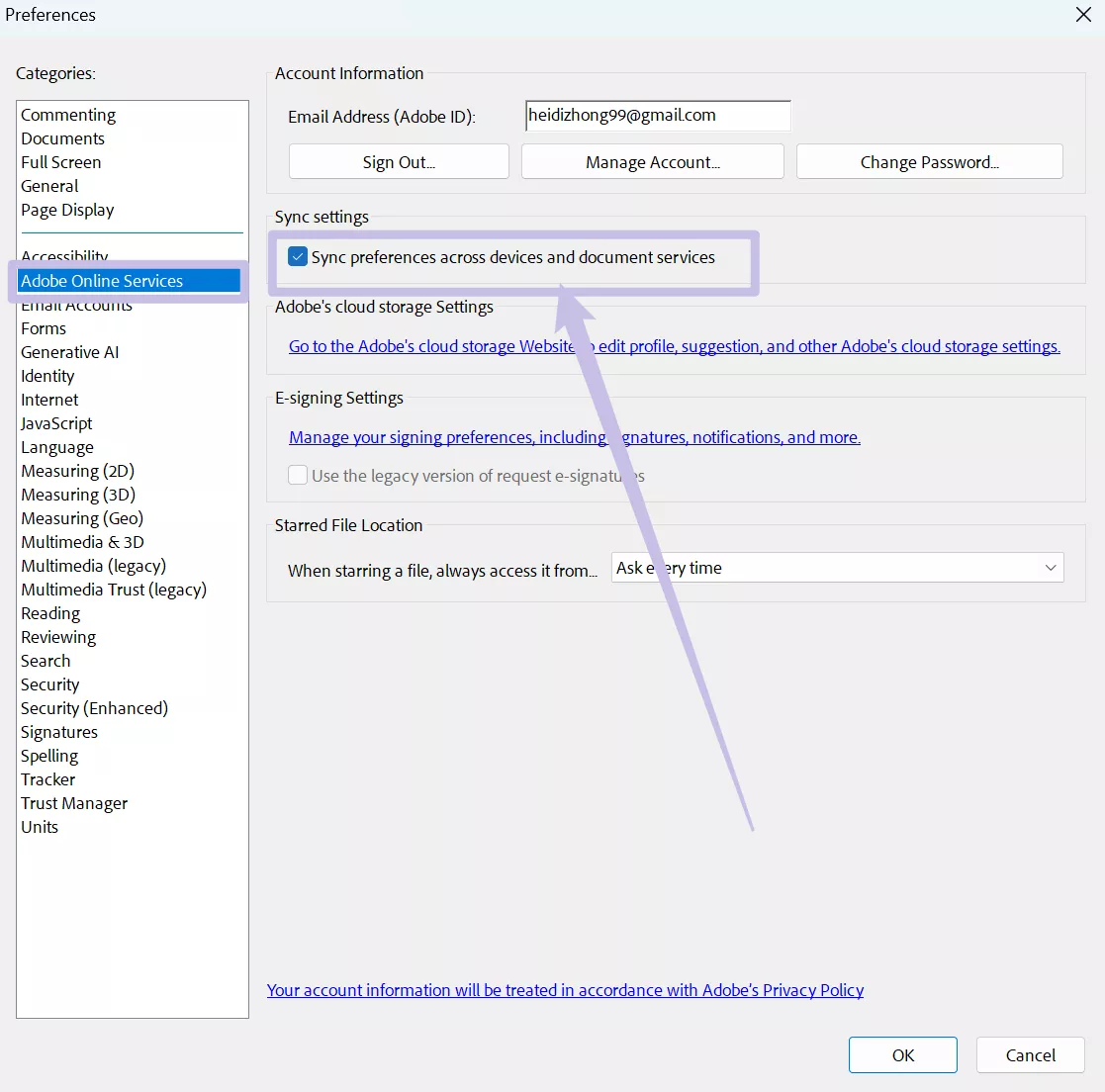This screenshot has height=1092, width=1105.
Task: Select the Measuring (3D) category
Action: [78, 495]
